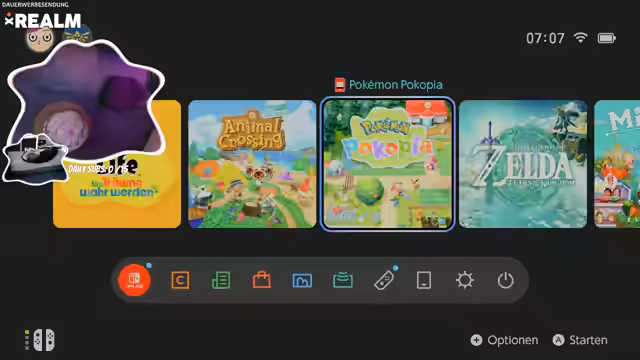Select Zelda Tears of the Kingdom tile
The image size is (640, 360).
(x=523, y=164)
